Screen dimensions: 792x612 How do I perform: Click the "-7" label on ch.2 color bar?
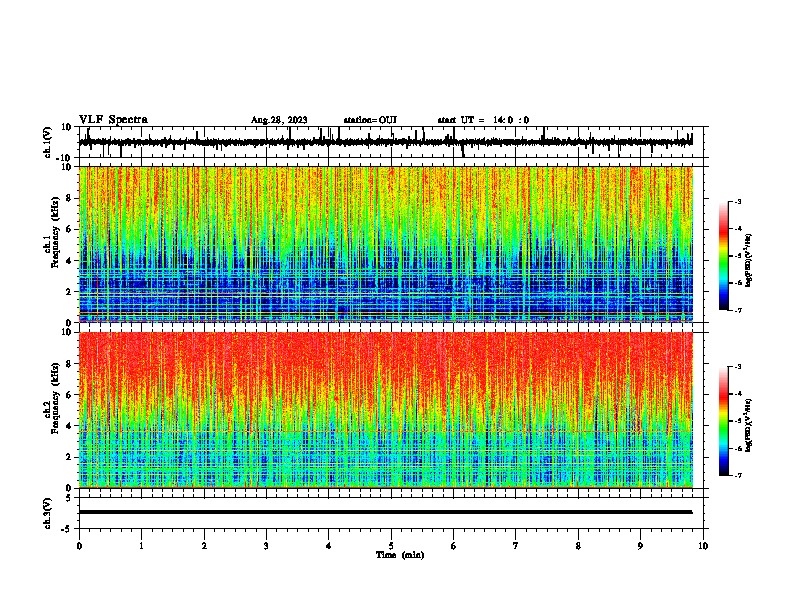pos(738,476)
